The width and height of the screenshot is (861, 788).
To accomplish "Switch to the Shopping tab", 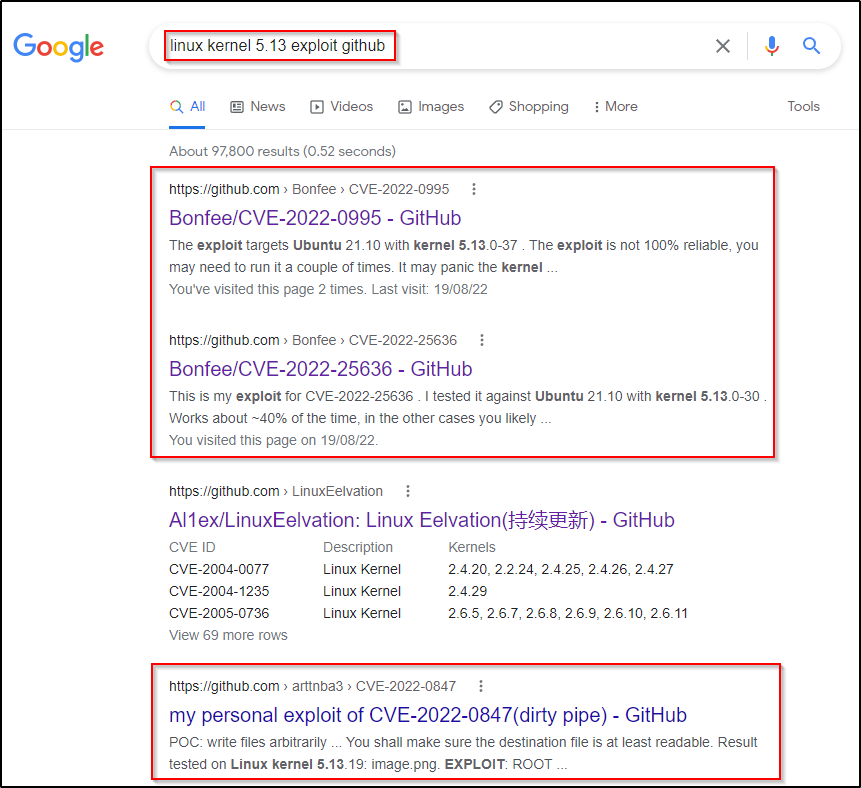I will pos(529,107).
